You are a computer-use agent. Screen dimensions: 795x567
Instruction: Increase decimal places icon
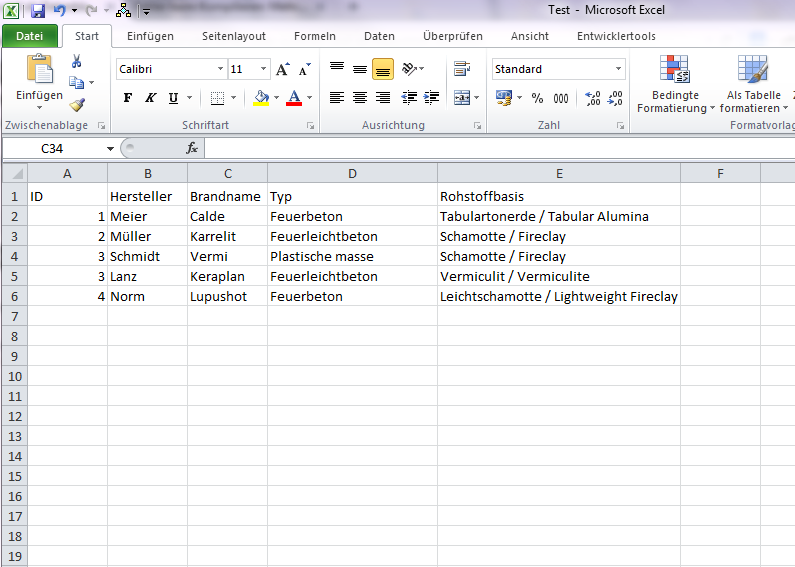(592, 98)
